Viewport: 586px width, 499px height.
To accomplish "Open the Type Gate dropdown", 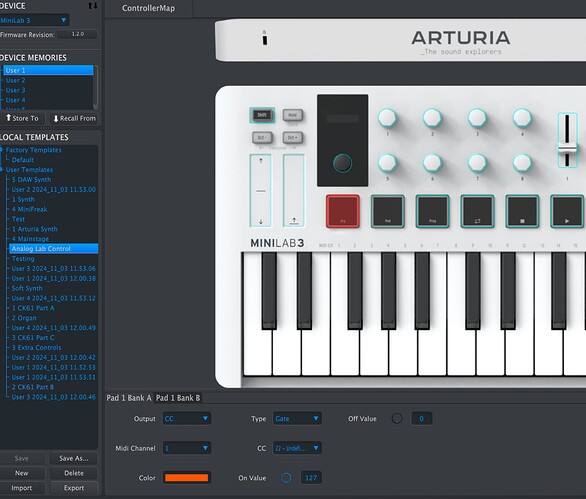I will [297, 419].
